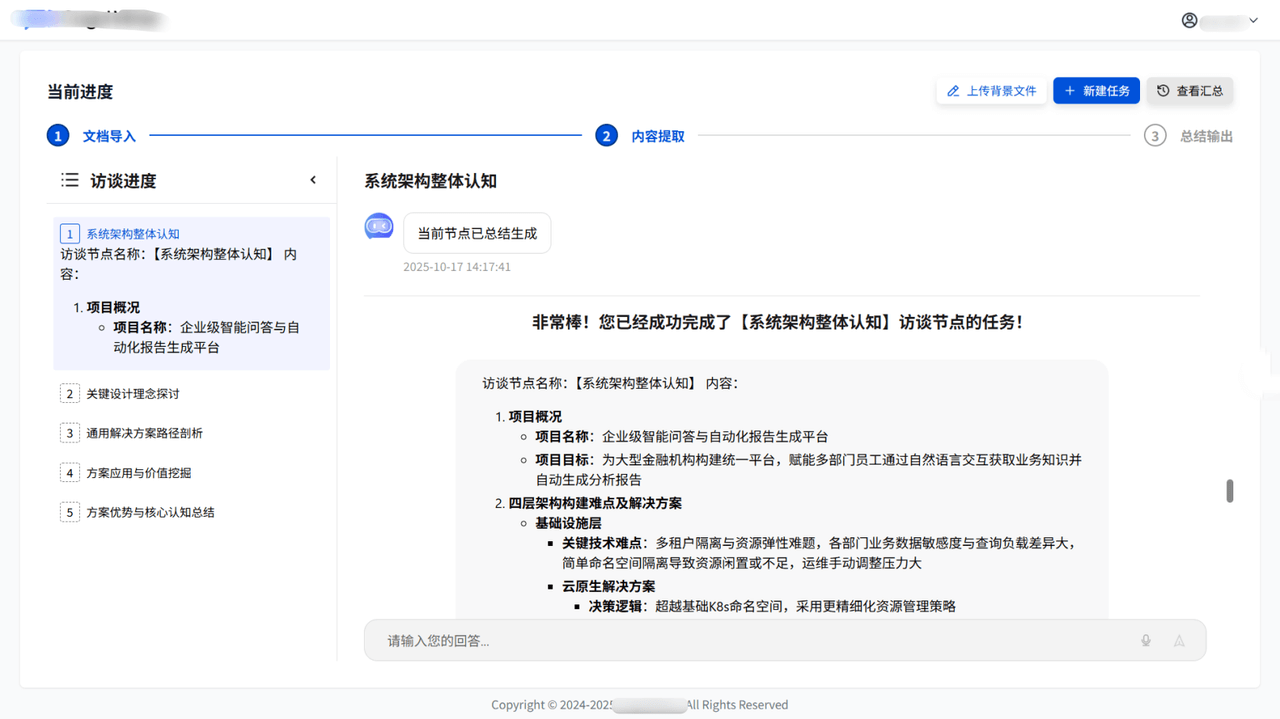The width and height of the screenshot is (1280, 719).
Task: Select the microphone icon for voice input
Action: click(x=1145, y=640)
